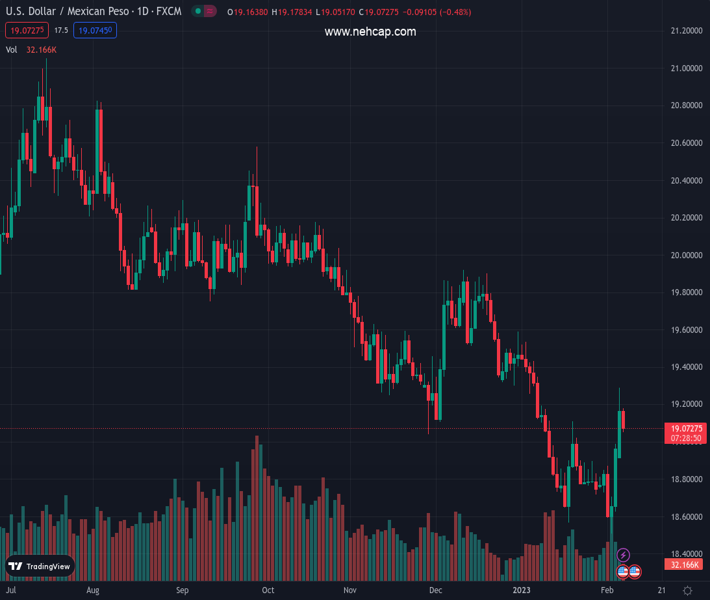
Task: Click the Dec label on time axis
Action: [435, 590]
